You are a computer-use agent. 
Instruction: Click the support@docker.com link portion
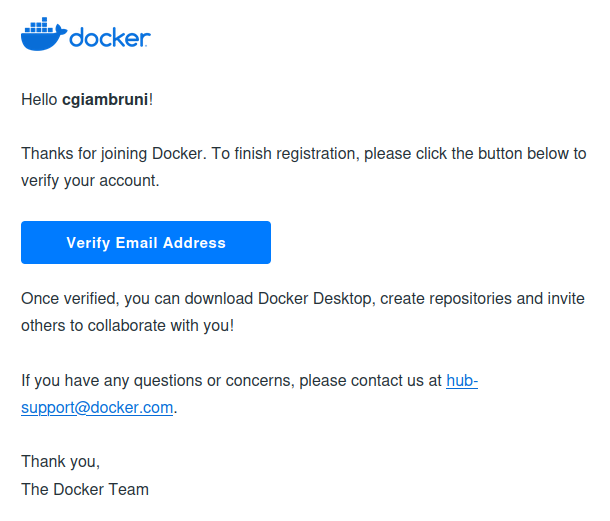(97, 408)
